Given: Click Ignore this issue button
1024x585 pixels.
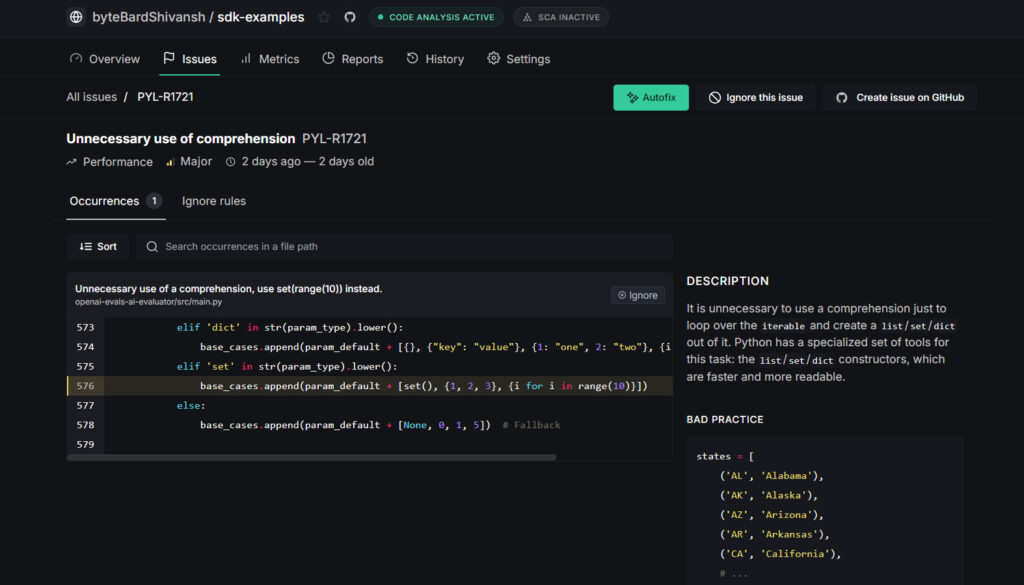Looking at the screenshot, I should (756, 97).
